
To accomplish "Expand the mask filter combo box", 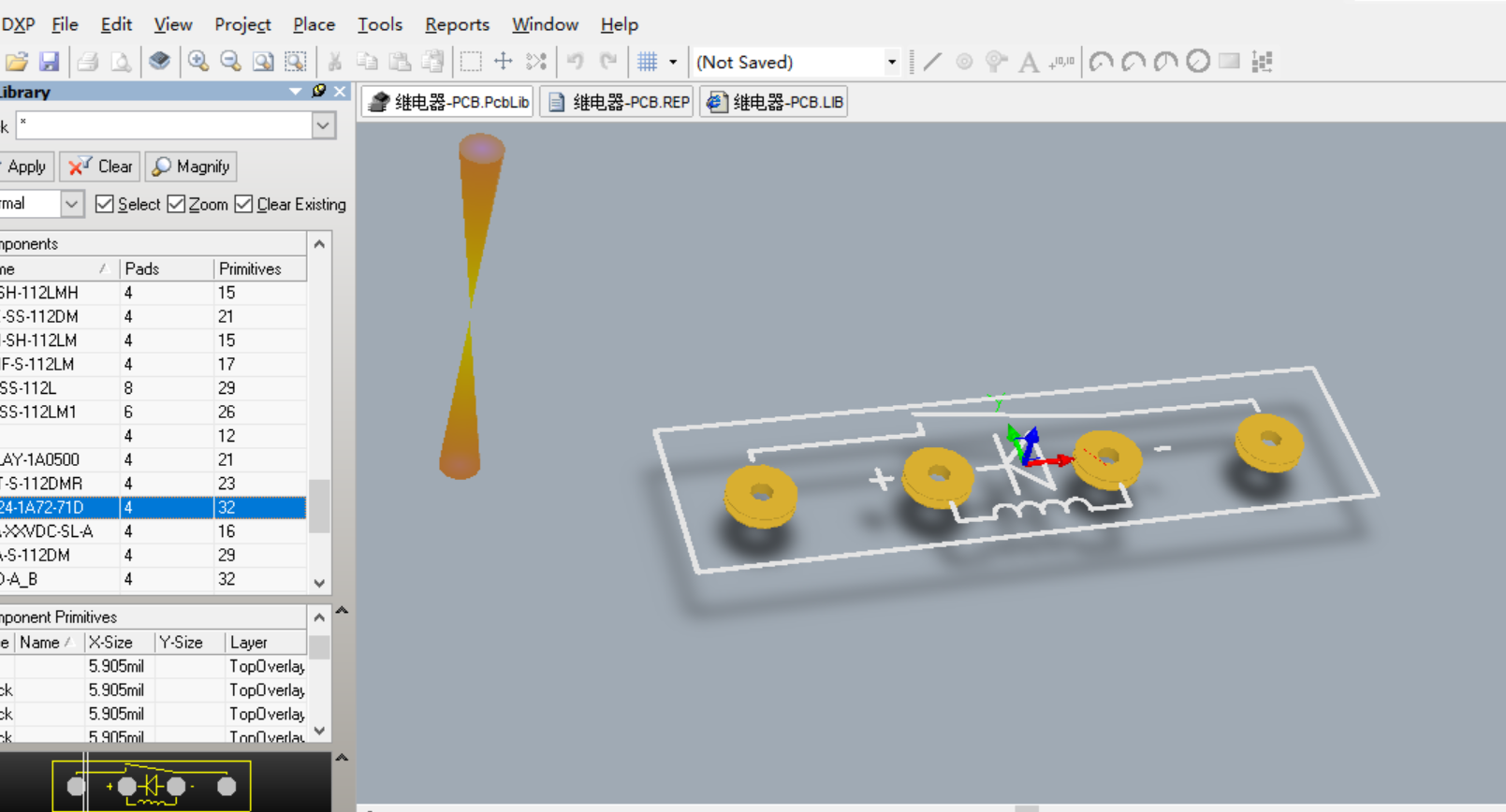I will click(x=324, y=125).
